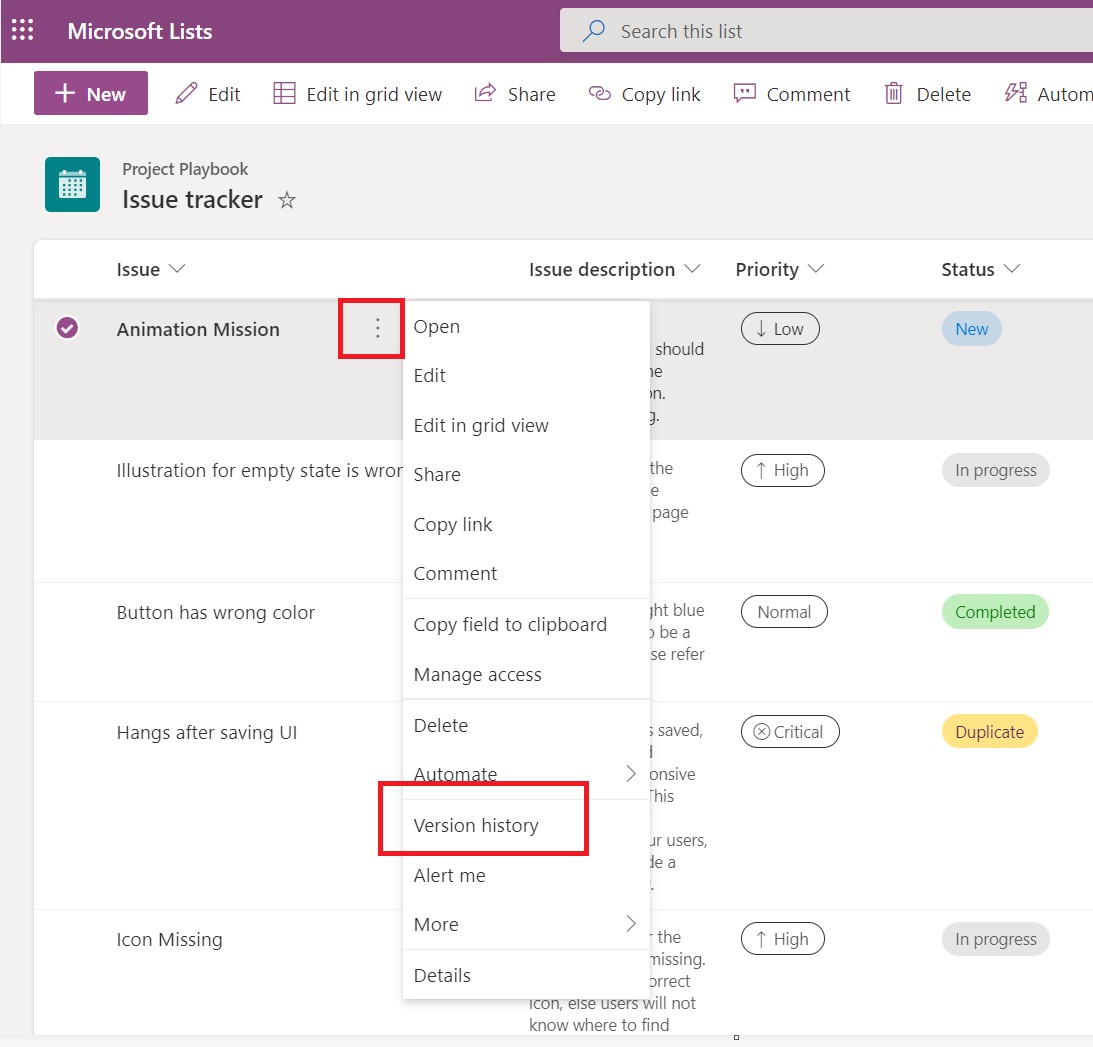
Task: Click the three-dot actions for Animation Mission
Action: click(377, 328)
